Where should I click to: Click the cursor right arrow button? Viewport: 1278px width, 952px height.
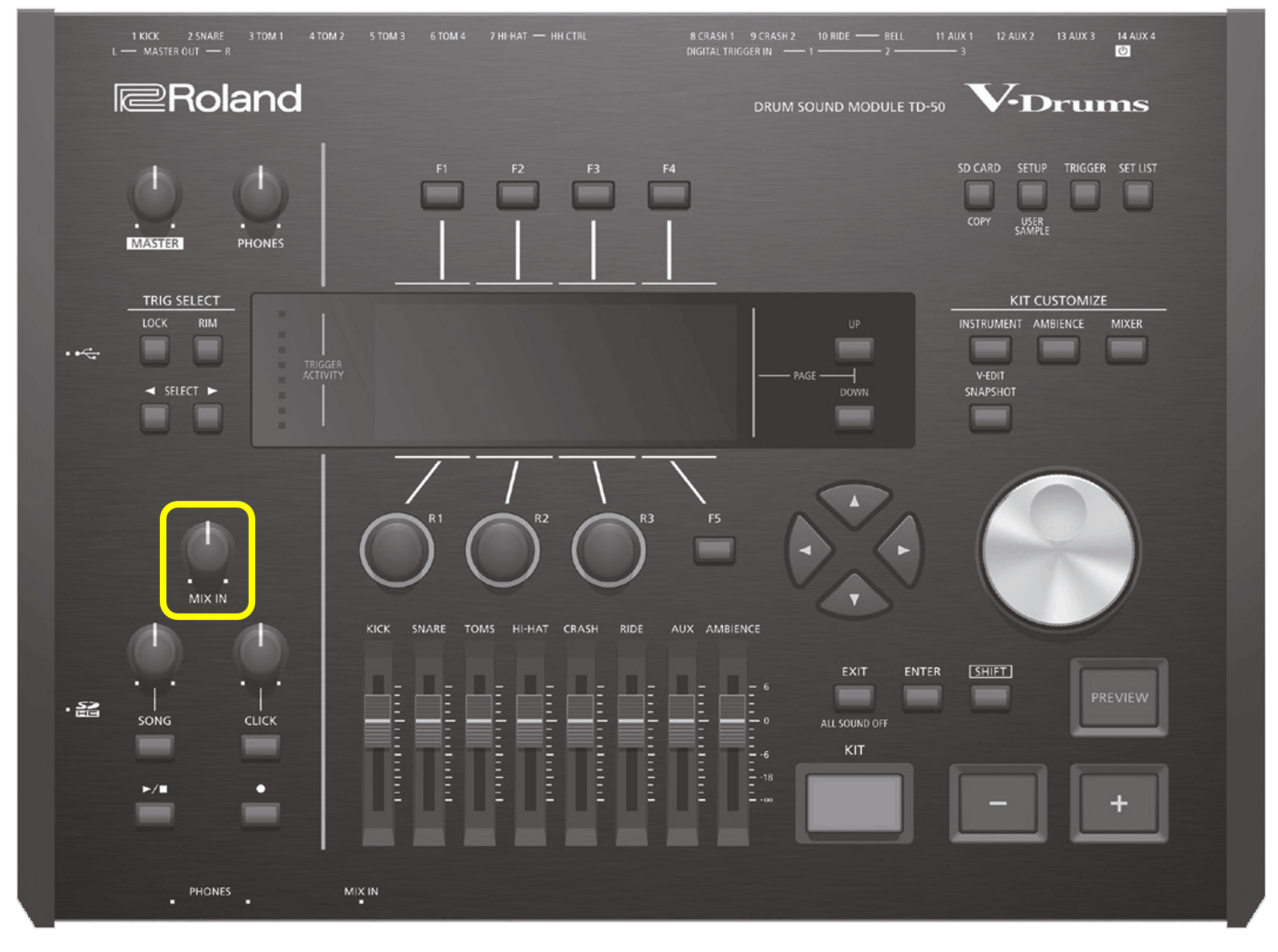[x=901, y=550]
